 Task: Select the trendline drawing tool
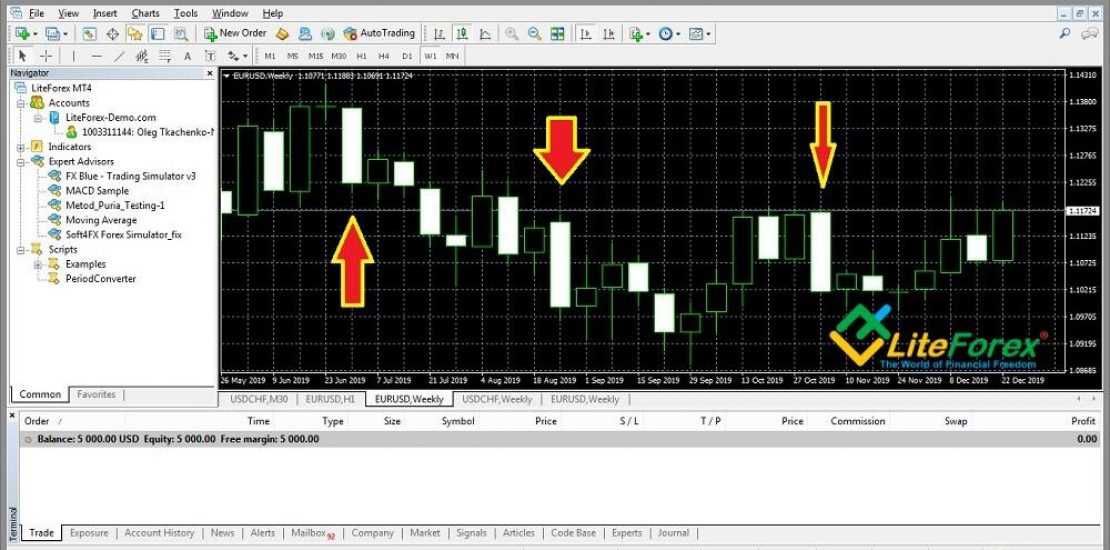(119, 56)
